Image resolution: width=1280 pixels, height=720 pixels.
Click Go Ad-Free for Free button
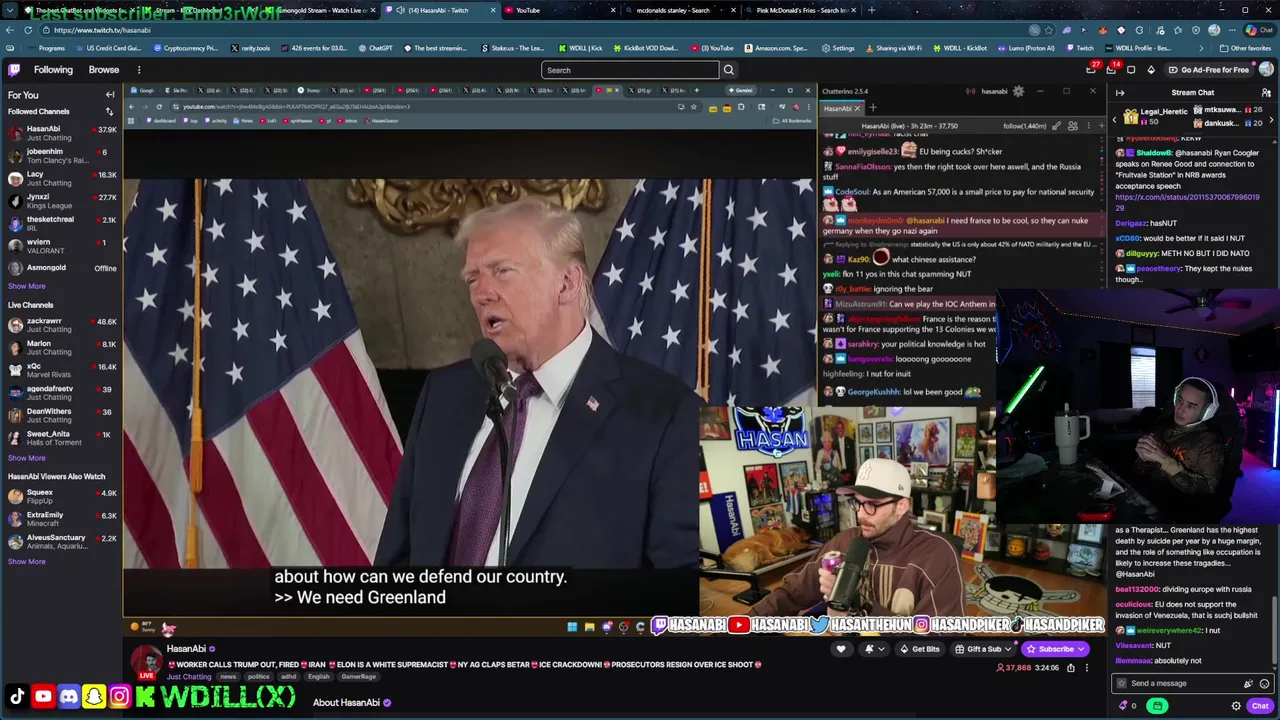point(1208,70)
